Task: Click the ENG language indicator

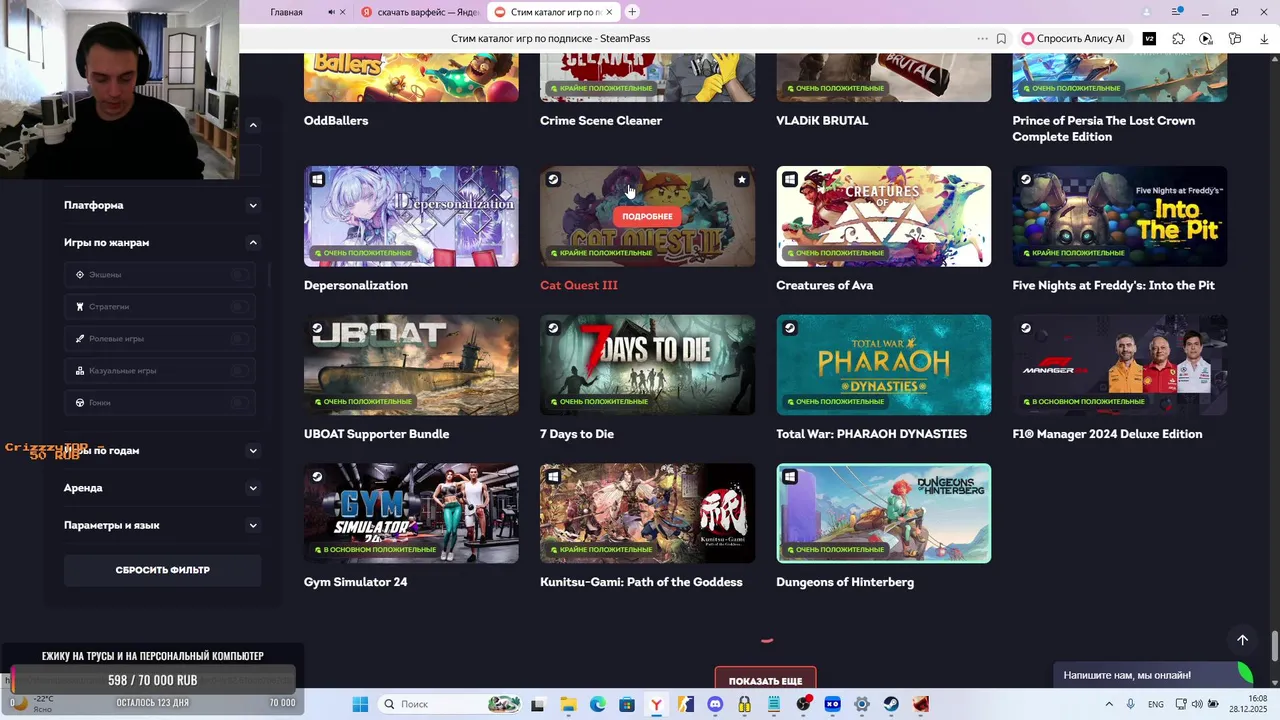Action: (1156, 704)
